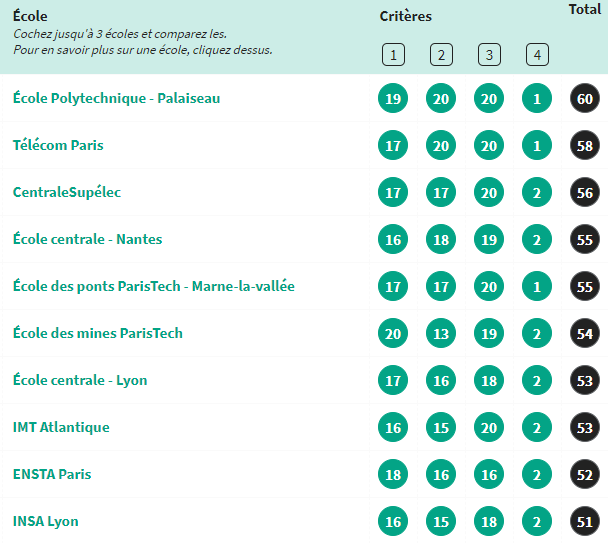Click criterion 1 header box
The height and width of the screenshot is (543, 608).
pyautogui.click(x=393, y=55)
